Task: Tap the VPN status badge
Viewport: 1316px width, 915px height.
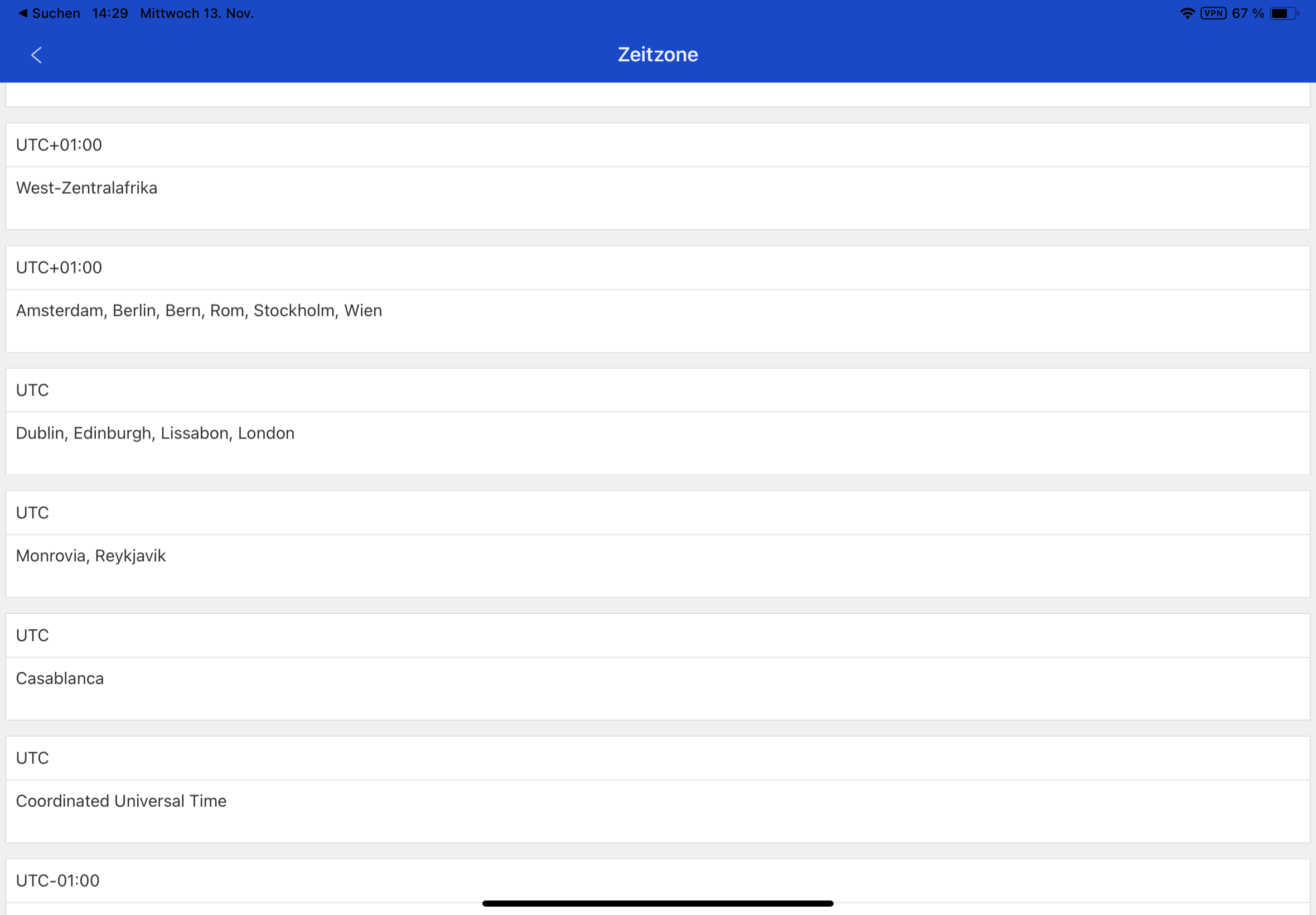Action: (1213, 13)
